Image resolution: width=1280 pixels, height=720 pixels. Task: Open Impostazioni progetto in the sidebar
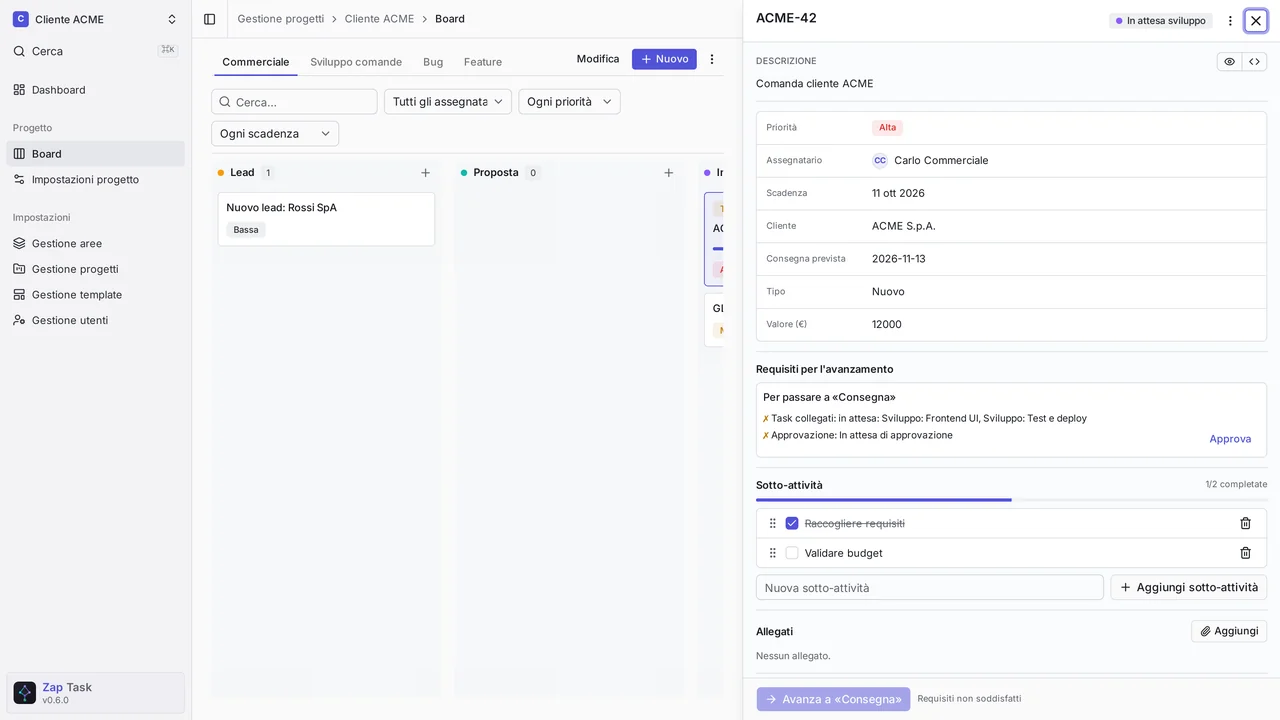tap(95, 180)
